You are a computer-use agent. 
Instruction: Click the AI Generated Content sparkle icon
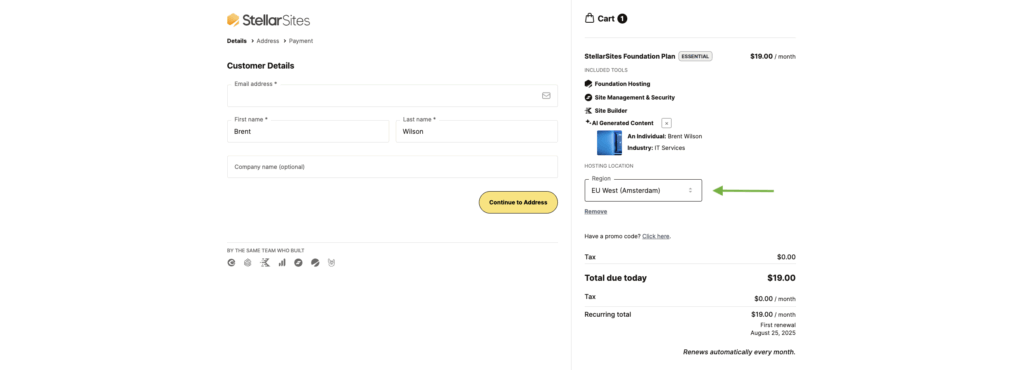point(588,122)
